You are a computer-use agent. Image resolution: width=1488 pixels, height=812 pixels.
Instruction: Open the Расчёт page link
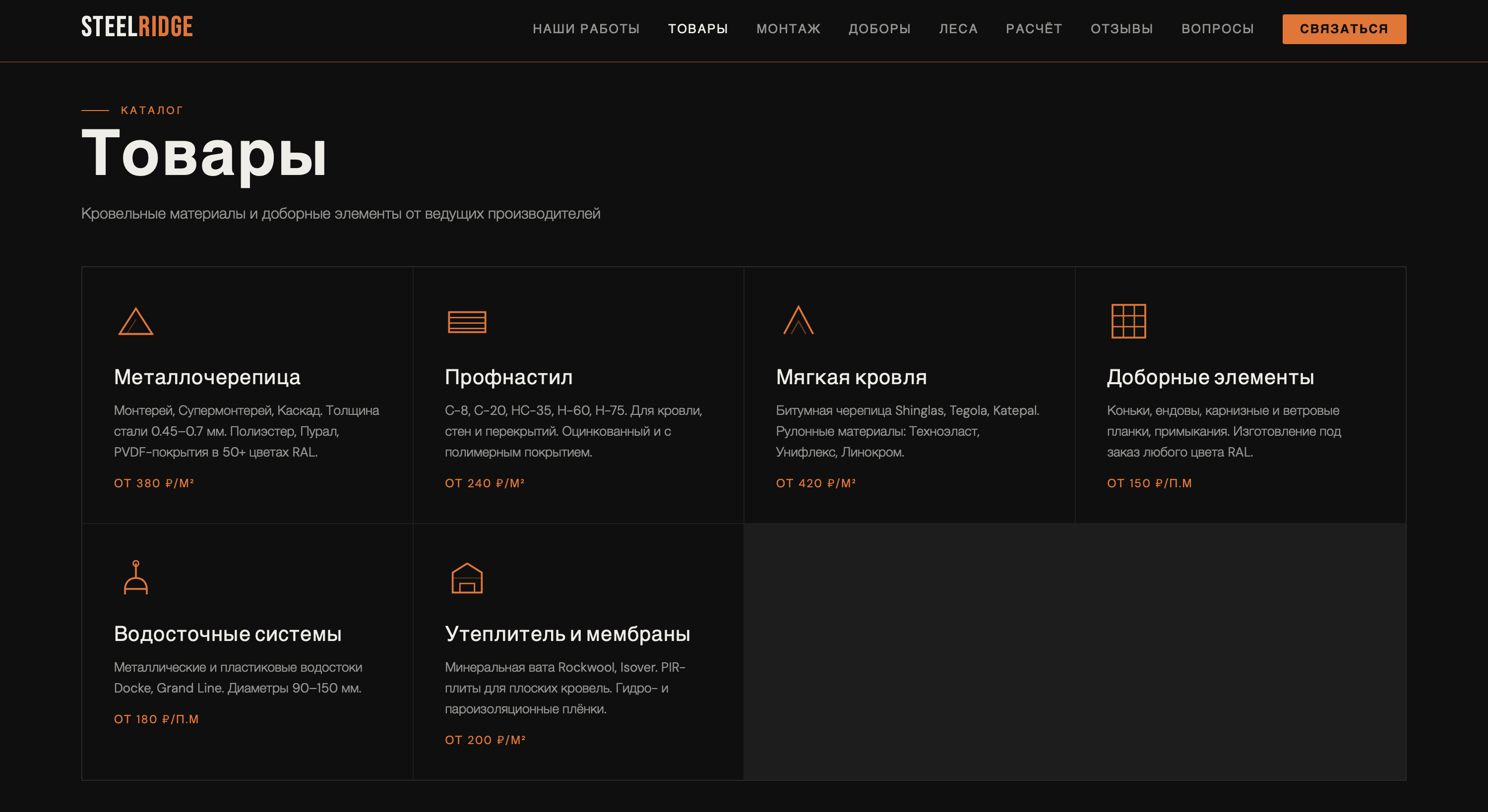[1033, 29]
